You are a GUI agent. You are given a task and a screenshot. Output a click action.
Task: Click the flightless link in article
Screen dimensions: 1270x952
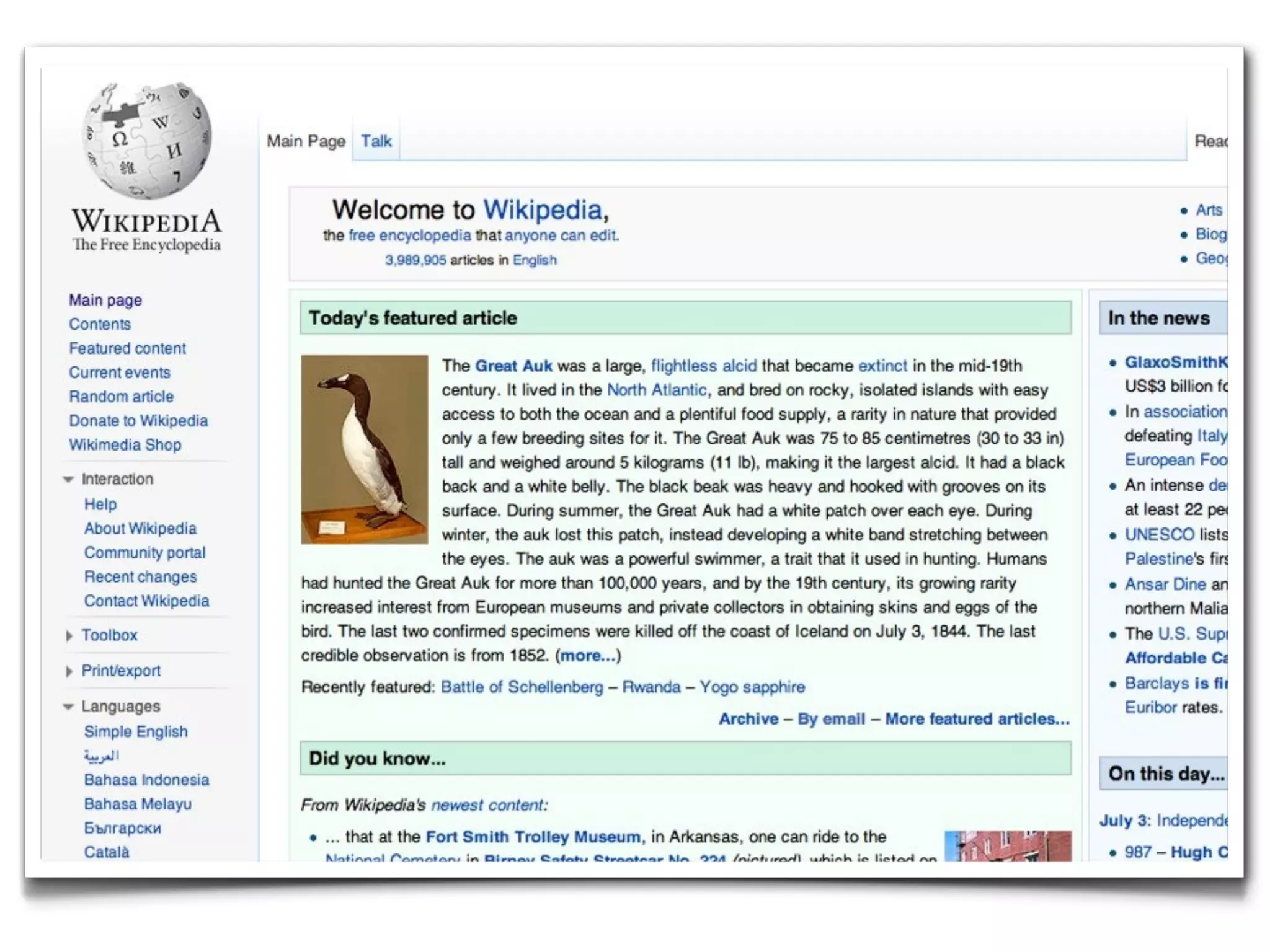coord(683,366)
